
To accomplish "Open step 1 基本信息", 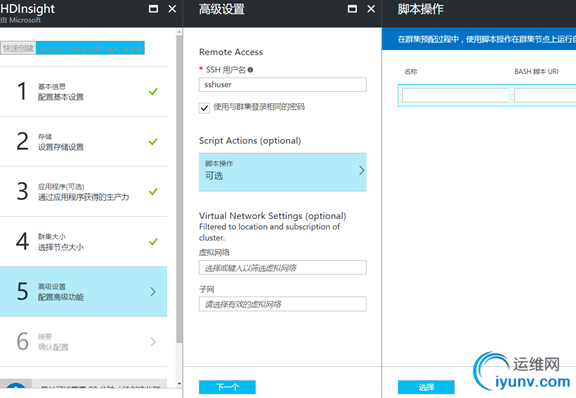I will pyautogui.click(x=83, y=92).
